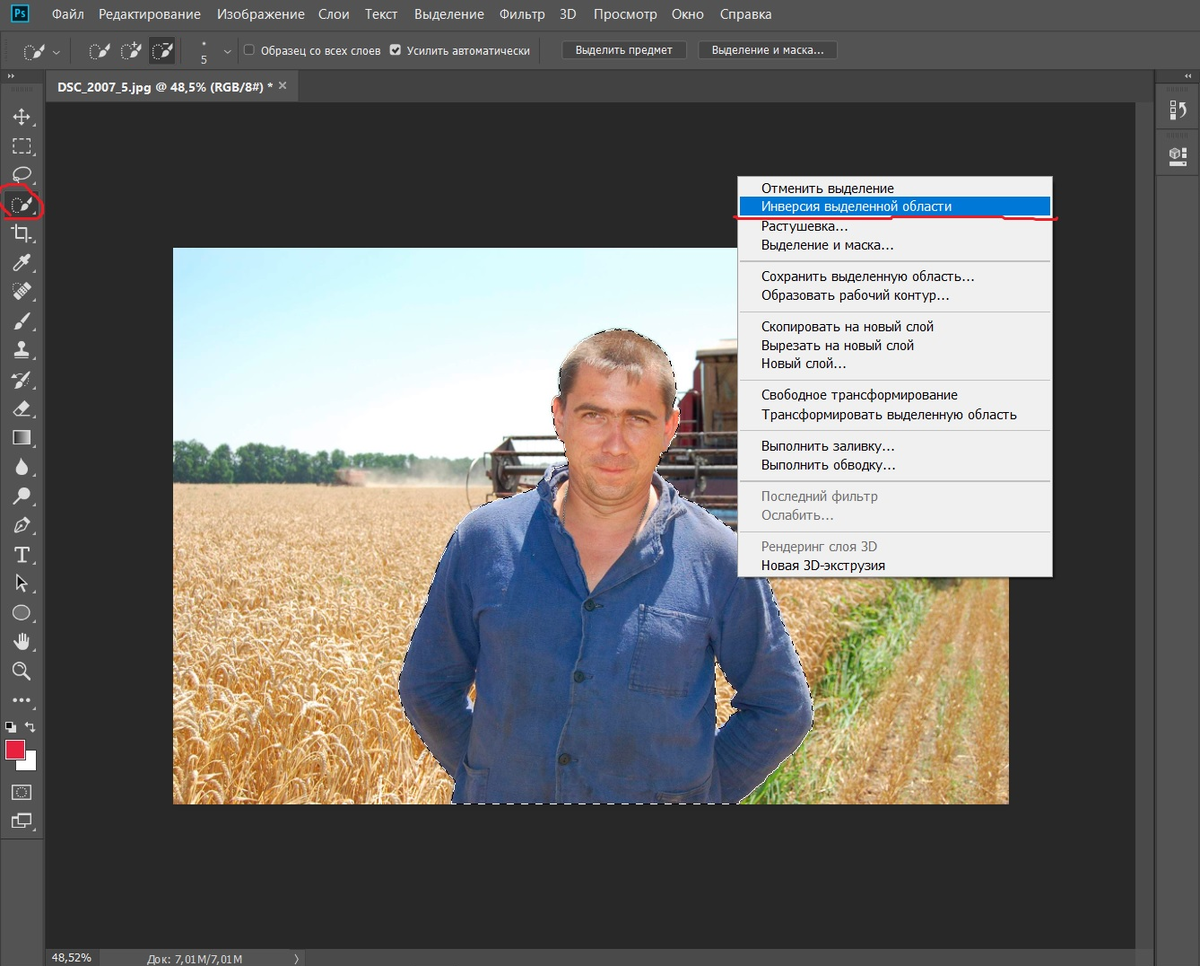Image resolution: width=1200 pixels, height=966 pixels.
Task: Select the Path Selection tool
Action: 21,584
